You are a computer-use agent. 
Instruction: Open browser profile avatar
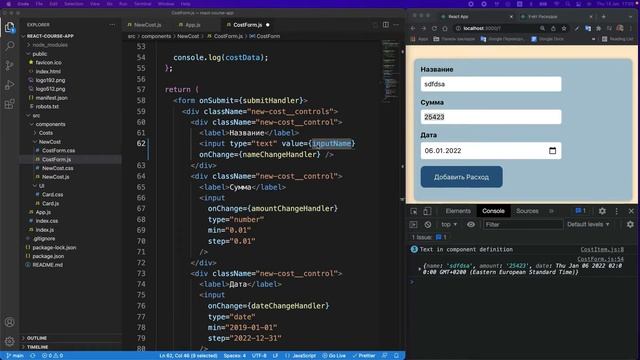click(620, 29)
